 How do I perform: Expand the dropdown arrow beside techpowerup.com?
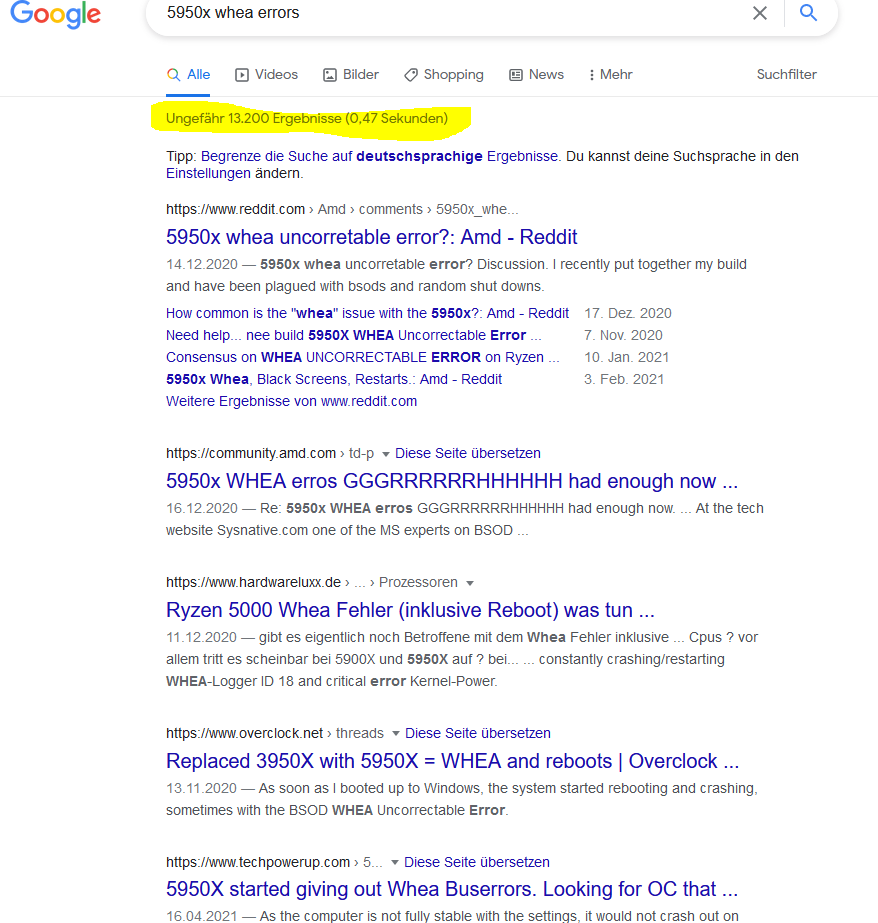[394, 862]
